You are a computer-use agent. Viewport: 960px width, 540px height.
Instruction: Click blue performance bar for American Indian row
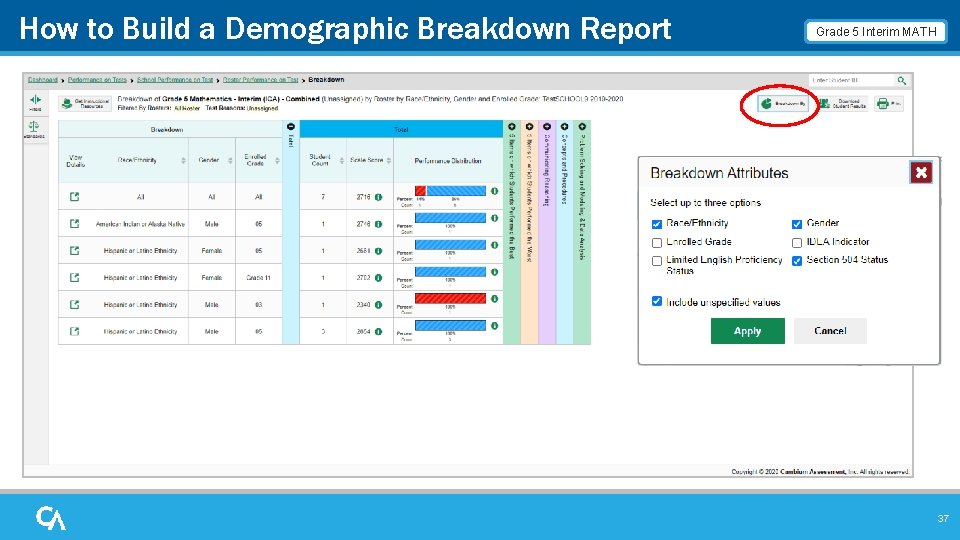coord(450,218)
